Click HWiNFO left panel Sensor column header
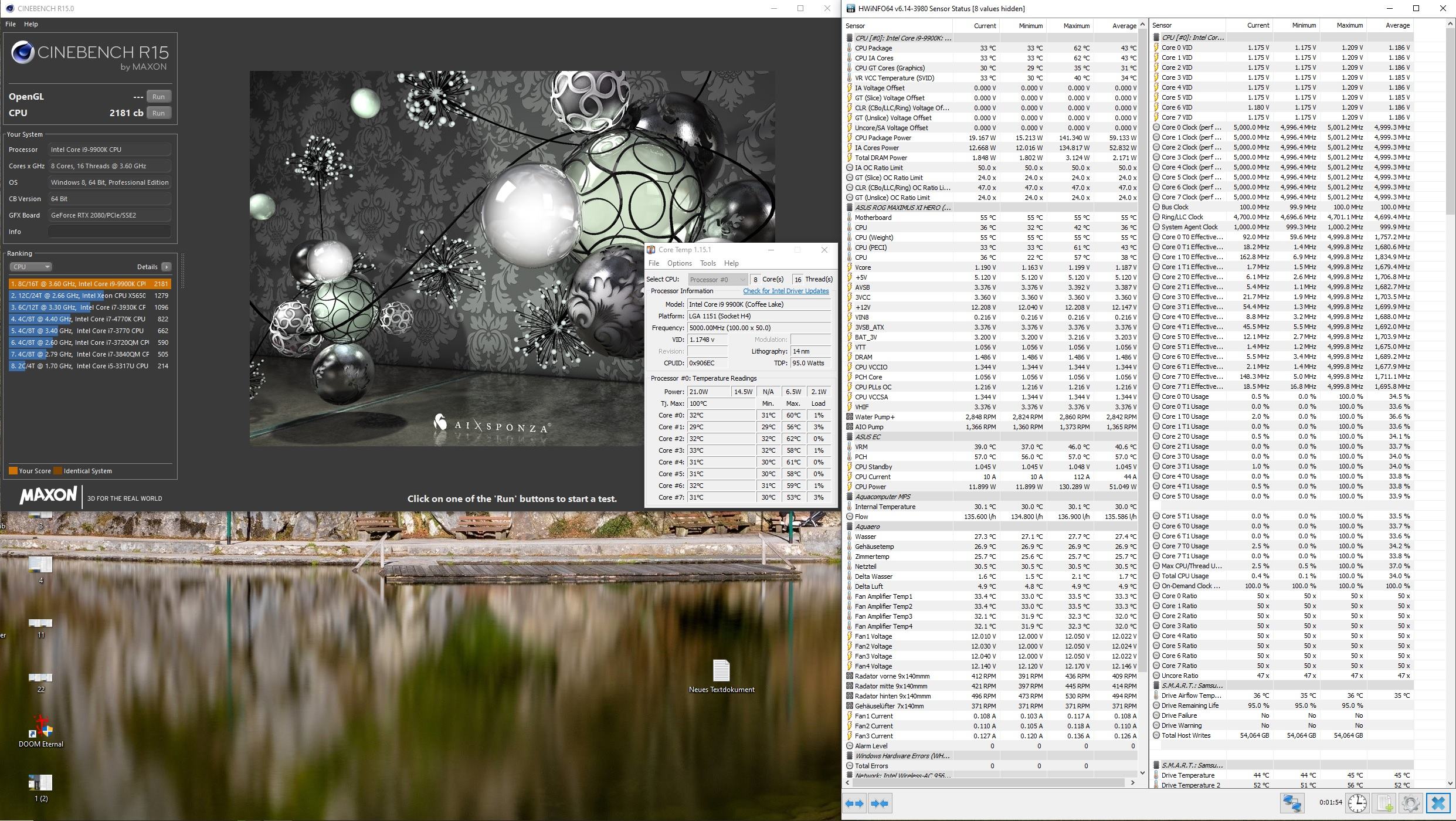This screenshot has height=821, width=1456. coord(898,26)
